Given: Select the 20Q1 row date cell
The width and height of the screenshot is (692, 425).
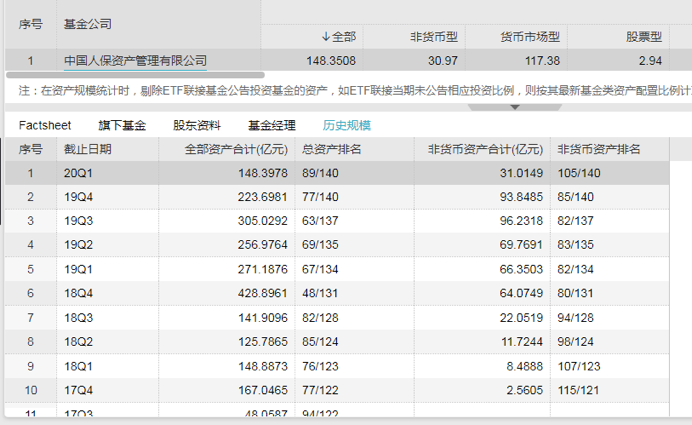Looking at the screenshot, I should point(78,173).
